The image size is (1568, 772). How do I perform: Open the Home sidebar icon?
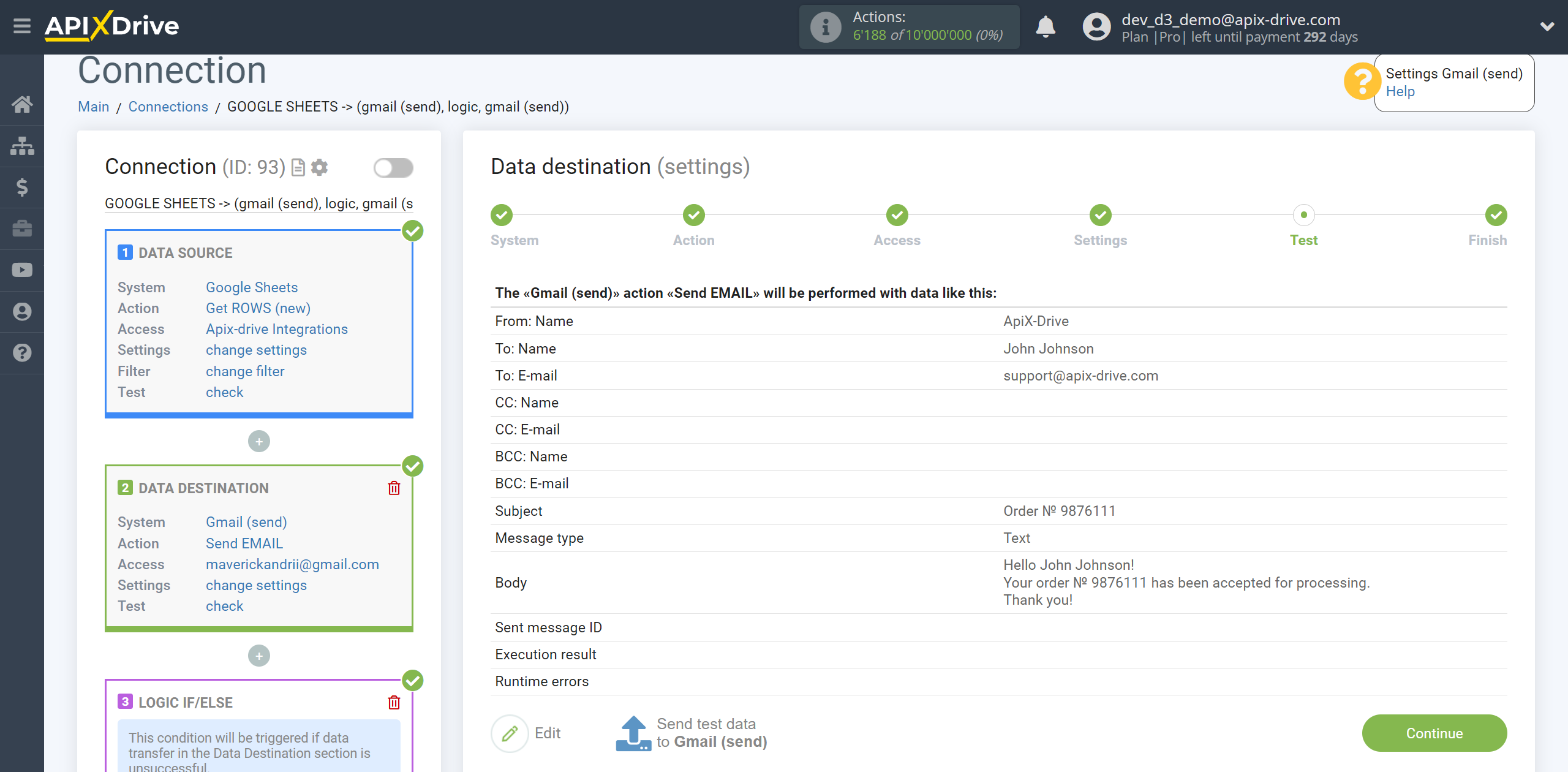click(22, 104)
